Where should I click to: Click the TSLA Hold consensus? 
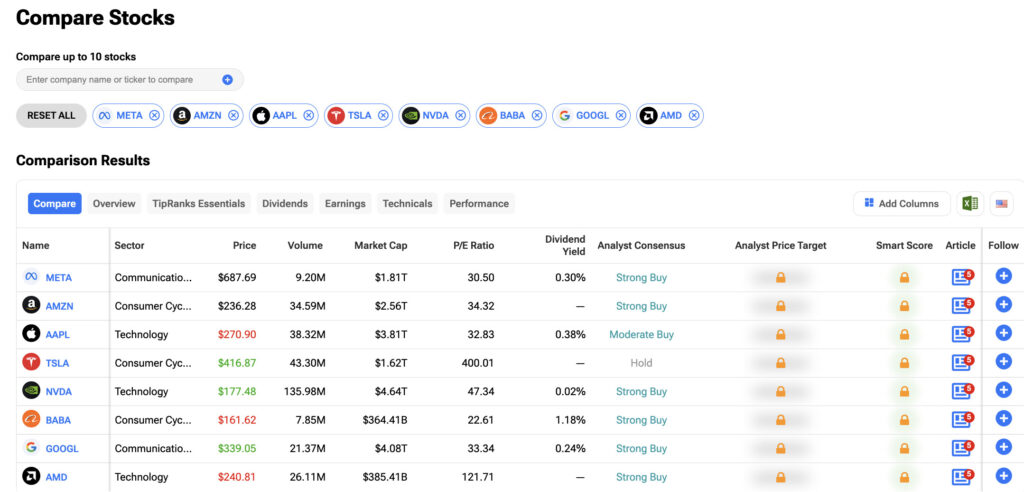click(641, 363)
